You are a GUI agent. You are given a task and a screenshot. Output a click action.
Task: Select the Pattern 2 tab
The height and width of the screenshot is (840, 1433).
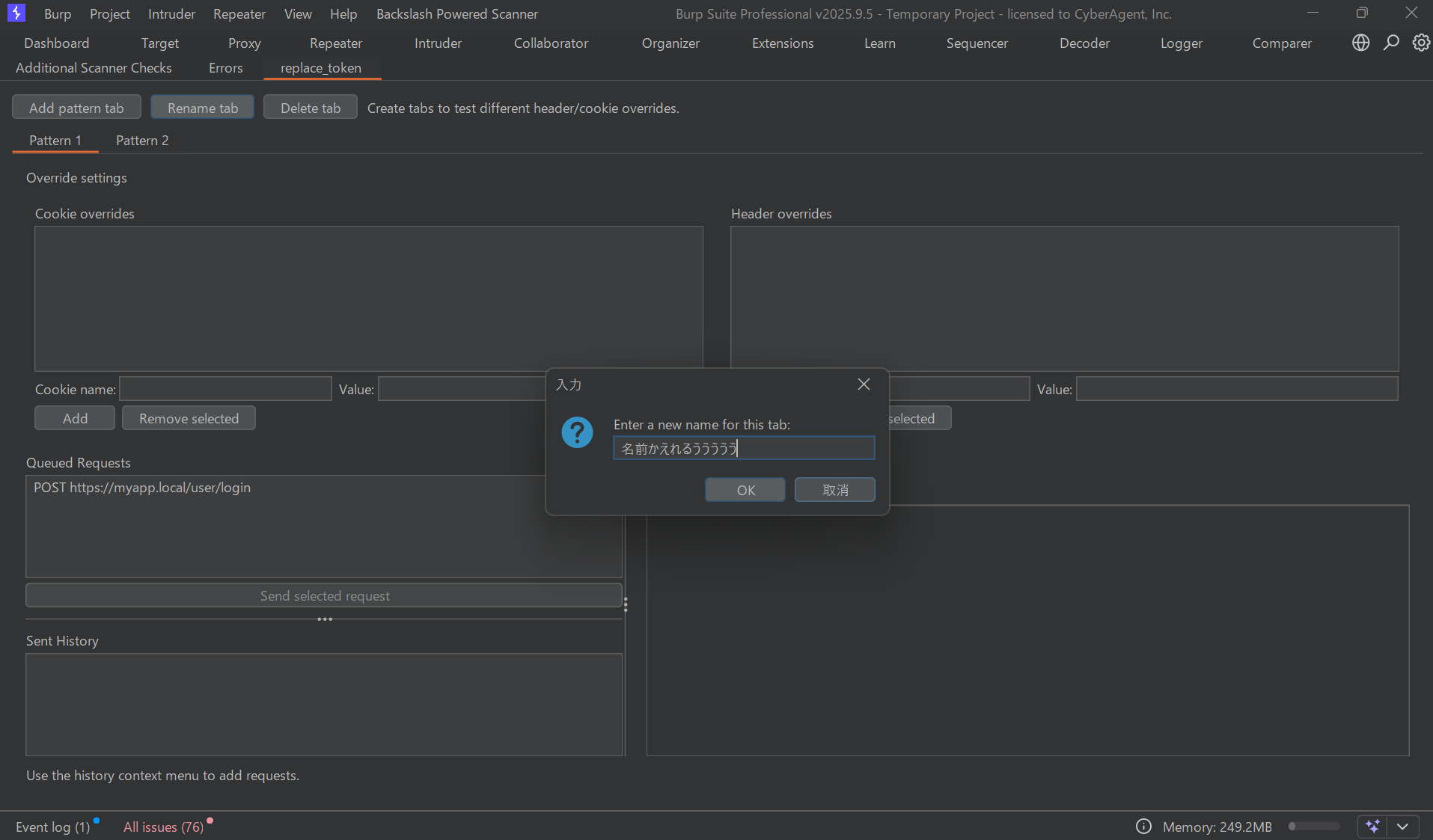pos(142,141)
